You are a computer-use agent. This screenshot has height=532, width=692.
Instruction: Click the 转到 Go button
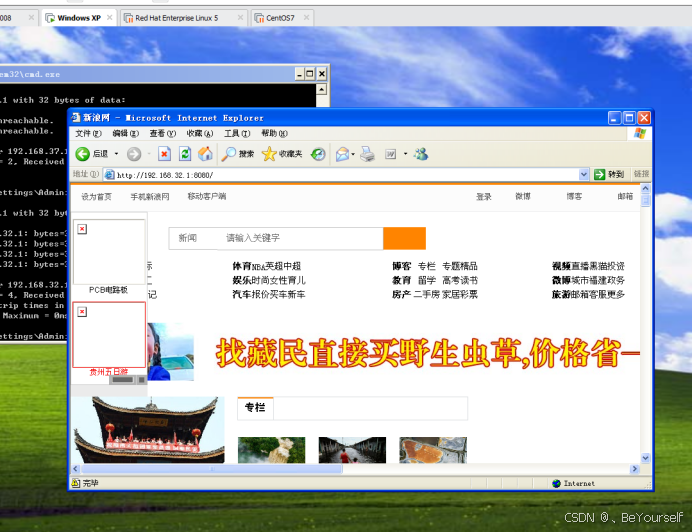609,174
